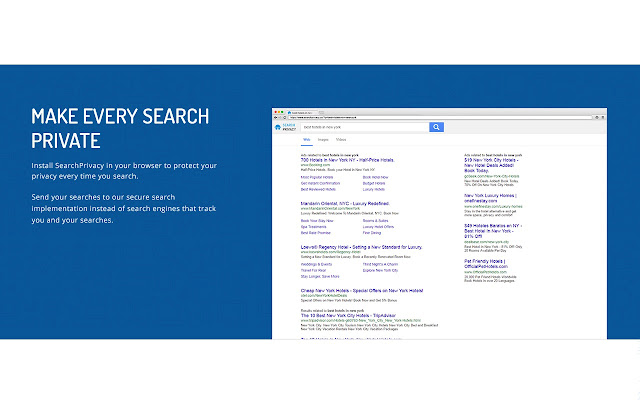This screenshot has height=400, width=640.
Task: Open the 'Fine Dining' sublink
Action: point(372,233)
